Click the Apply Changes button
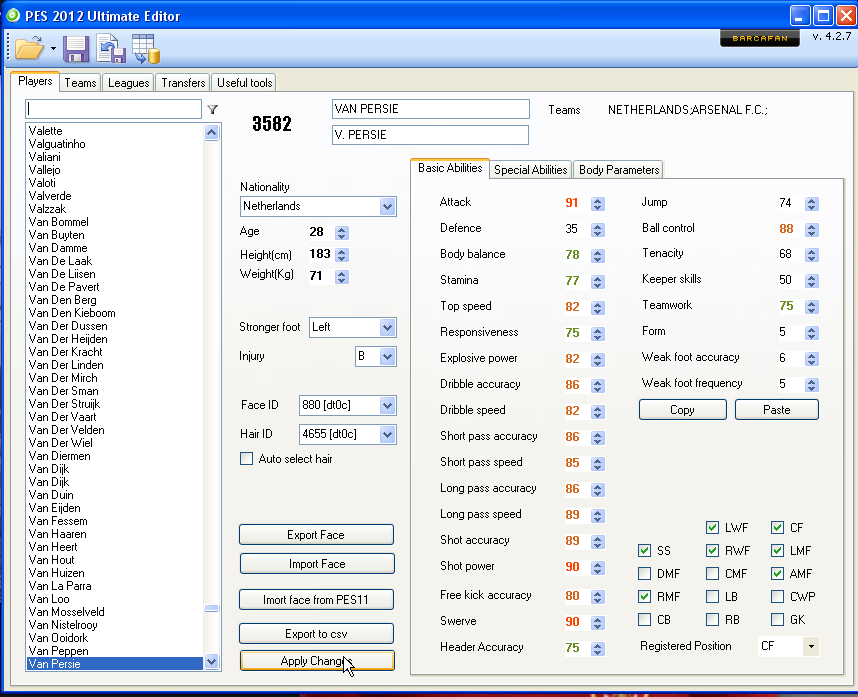Screen dimensions: 858x697 pos(316,660)
